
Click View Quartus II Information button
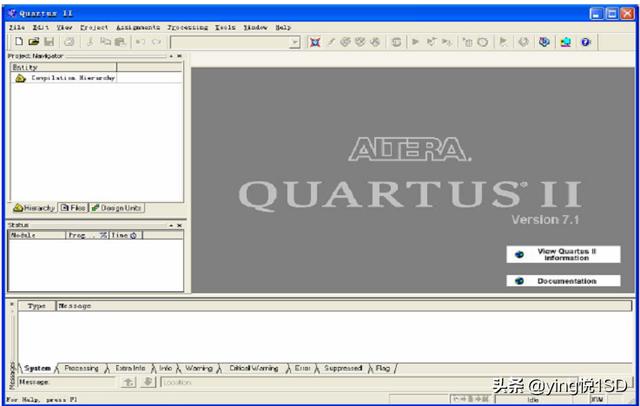(563, 254)
